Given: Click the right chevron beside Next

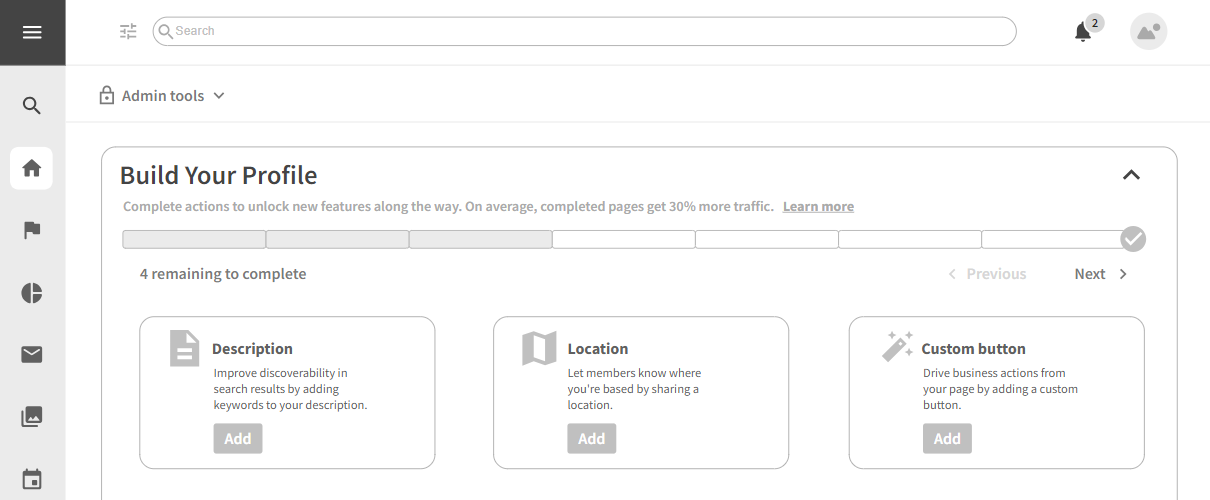Looking at the screenshot, I should click(1123, 274).
